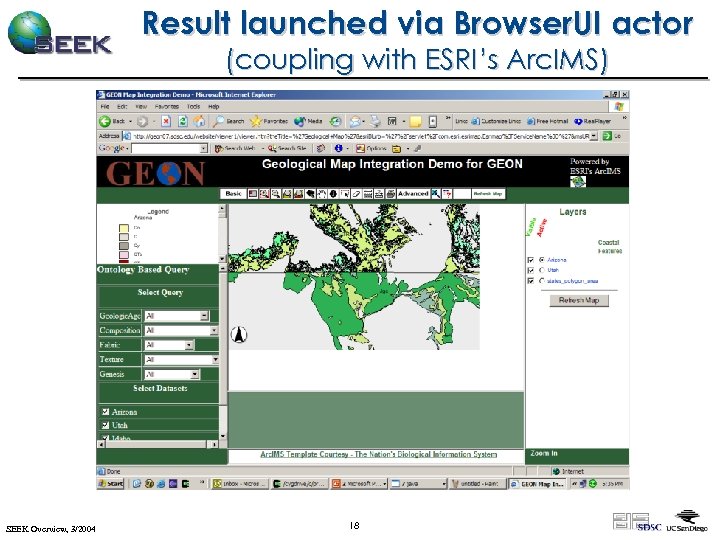Click the gray legend color swatch
The width and height of the screenshot is (720, 540).
pyautogui.click(x=124, y=246)
